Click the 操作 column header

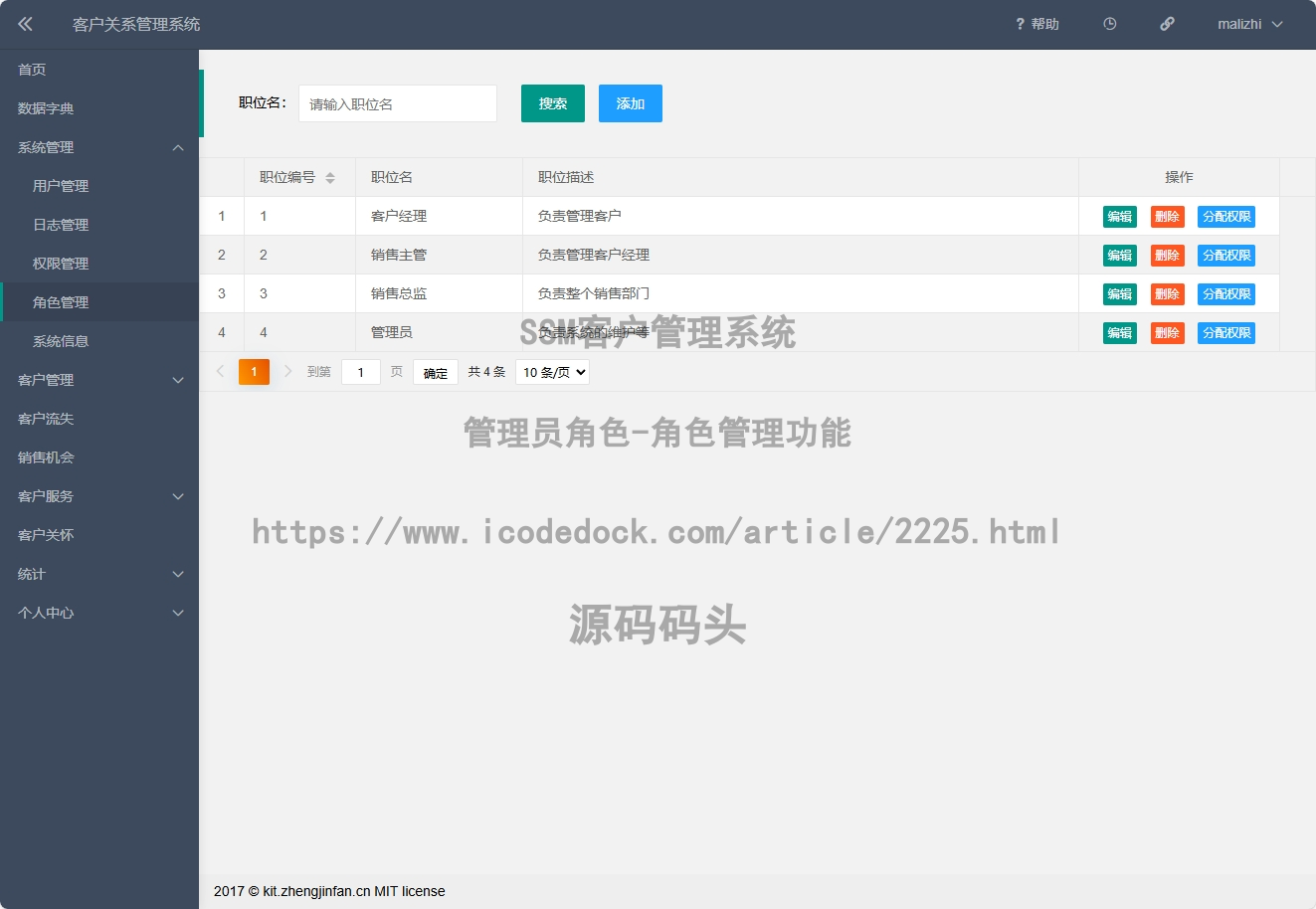(1179, 177)
